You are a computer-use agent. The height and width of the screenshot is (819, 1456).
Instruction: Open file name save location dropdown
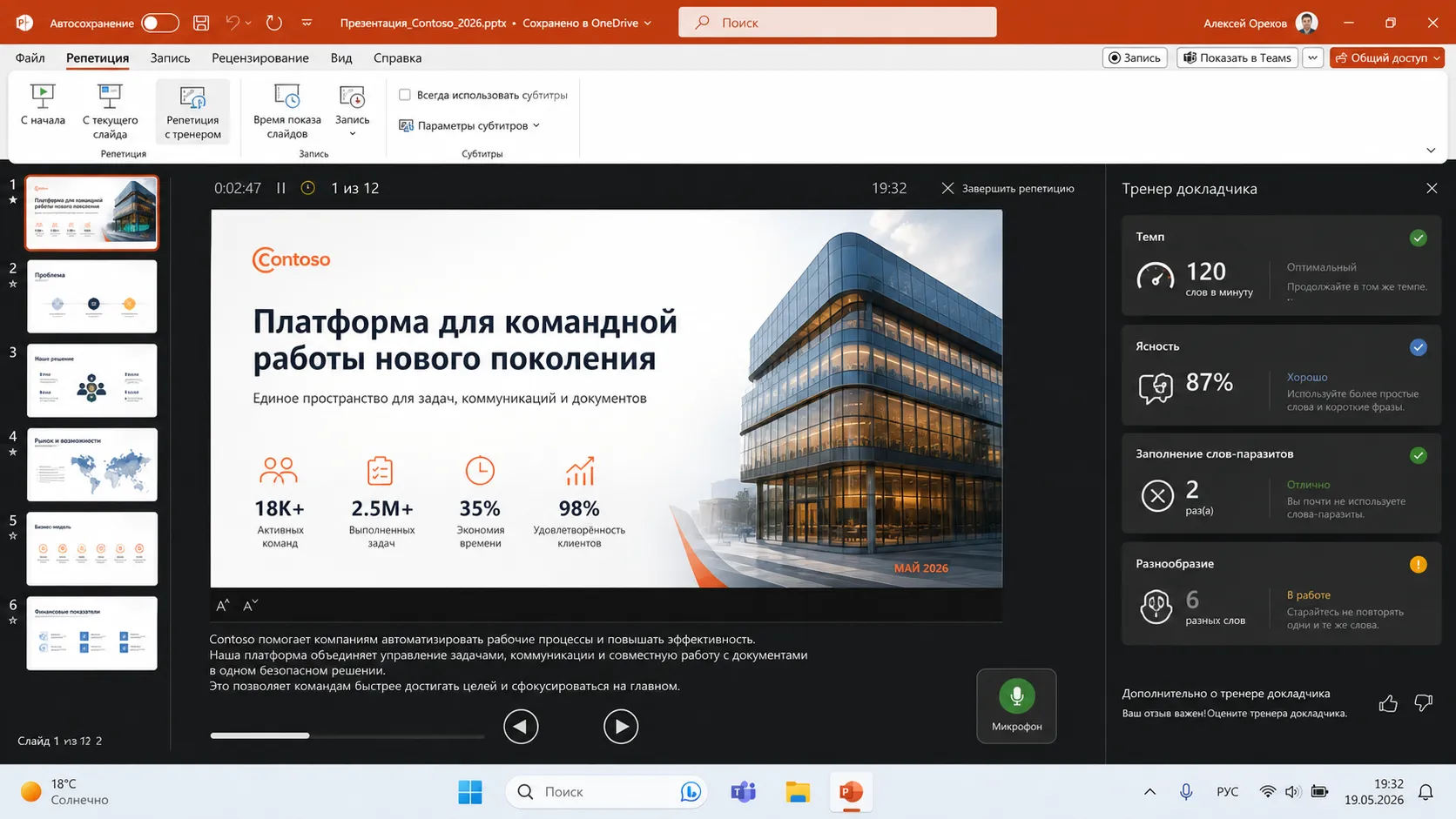click(648, 23)
